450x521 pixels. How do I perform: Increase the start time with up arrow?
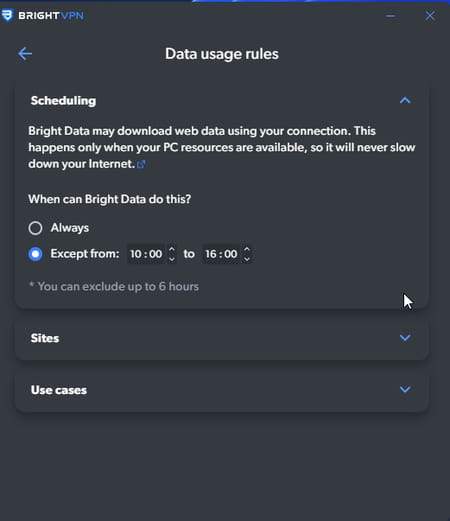coord(172,249)
